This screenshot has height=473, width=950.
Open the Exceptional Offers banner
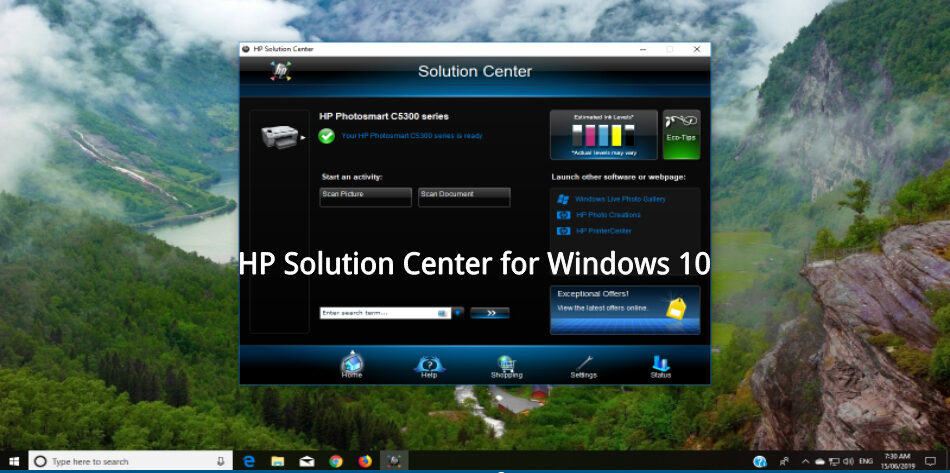tap(625, 310)
